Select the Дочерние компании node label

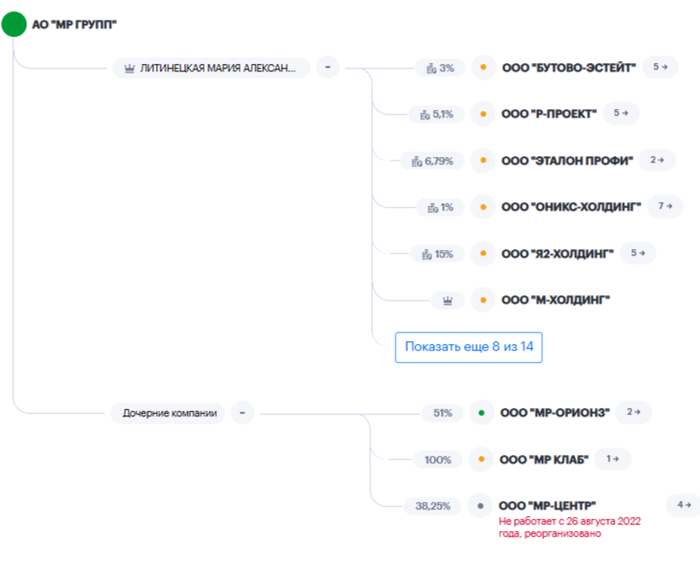(170, 412)
